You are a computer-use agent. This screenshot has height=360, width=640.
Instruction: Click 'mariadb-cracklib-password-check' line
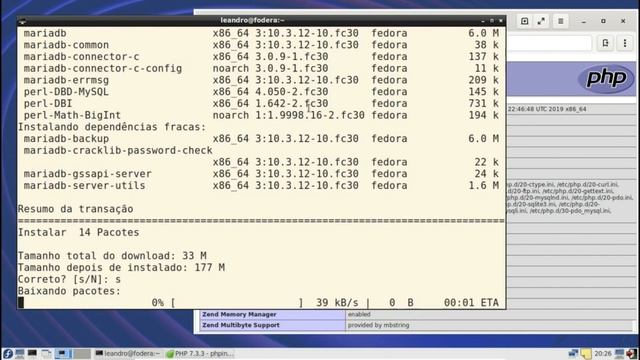point(118,151)
